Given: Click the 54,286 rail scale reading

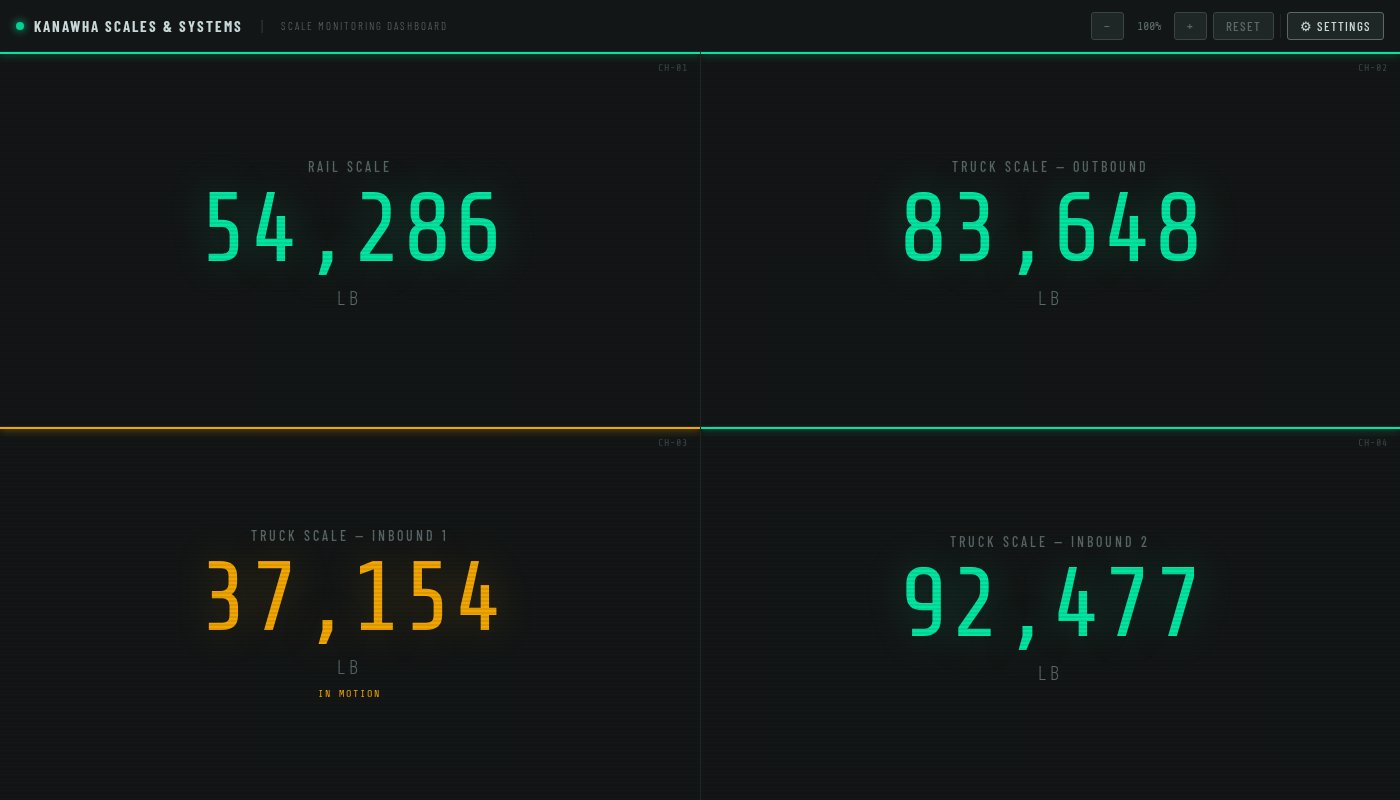Looking at the screenshot, I should pos(350,230).
